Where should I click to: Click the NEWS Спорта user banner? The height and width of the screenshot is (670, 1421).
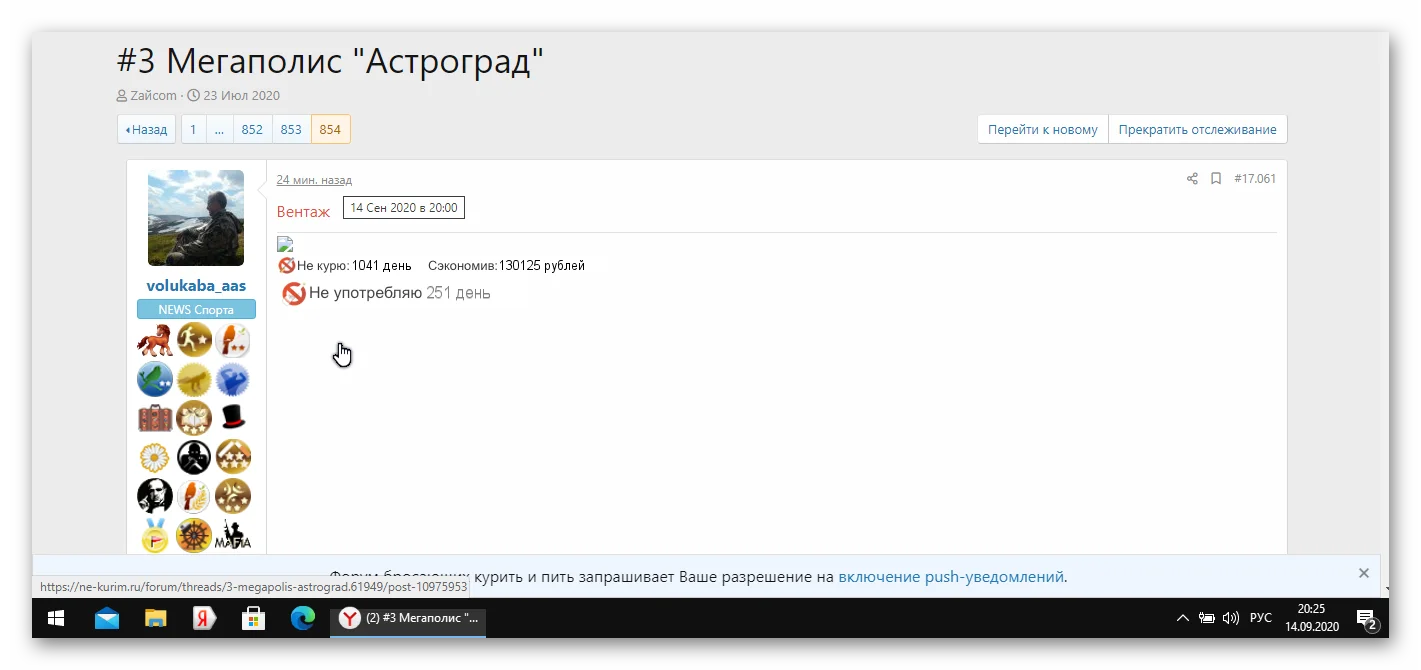coord(196,310)
